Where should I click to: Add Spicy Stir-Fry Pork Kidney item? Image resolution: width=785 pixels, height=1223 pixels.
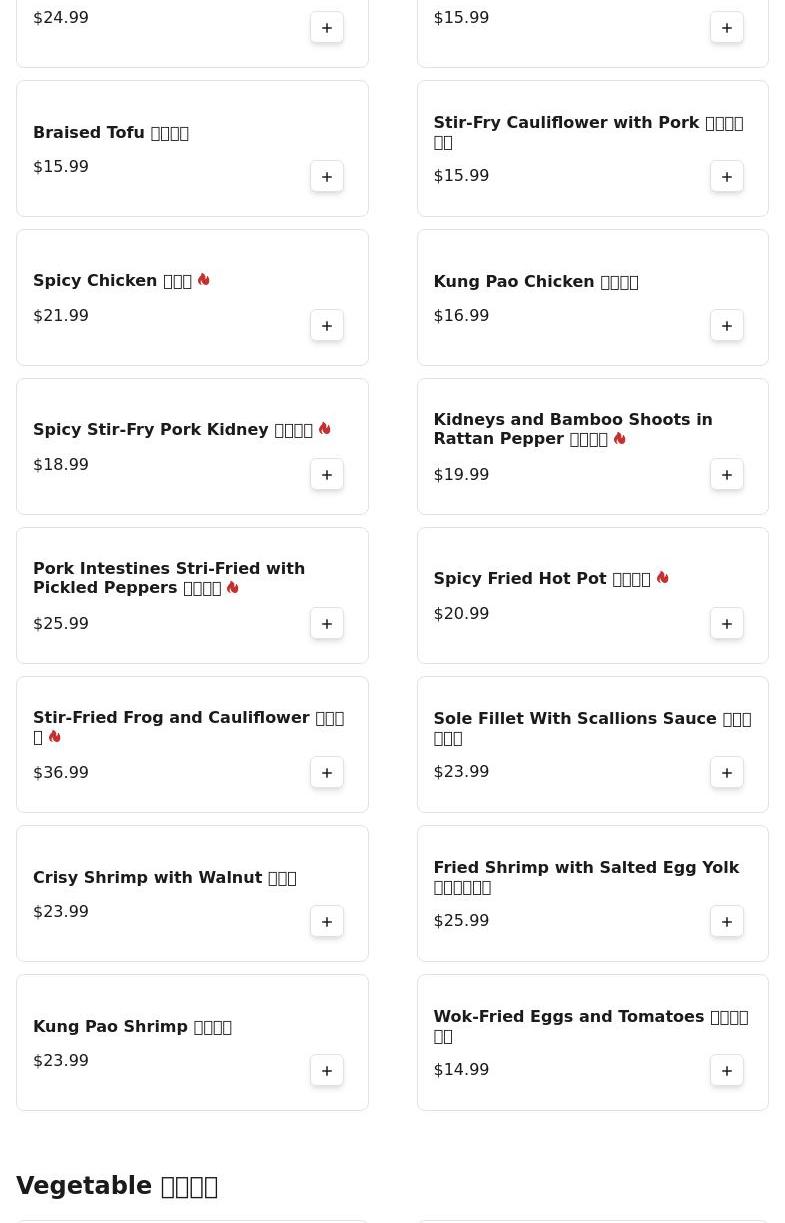(327, 475)
